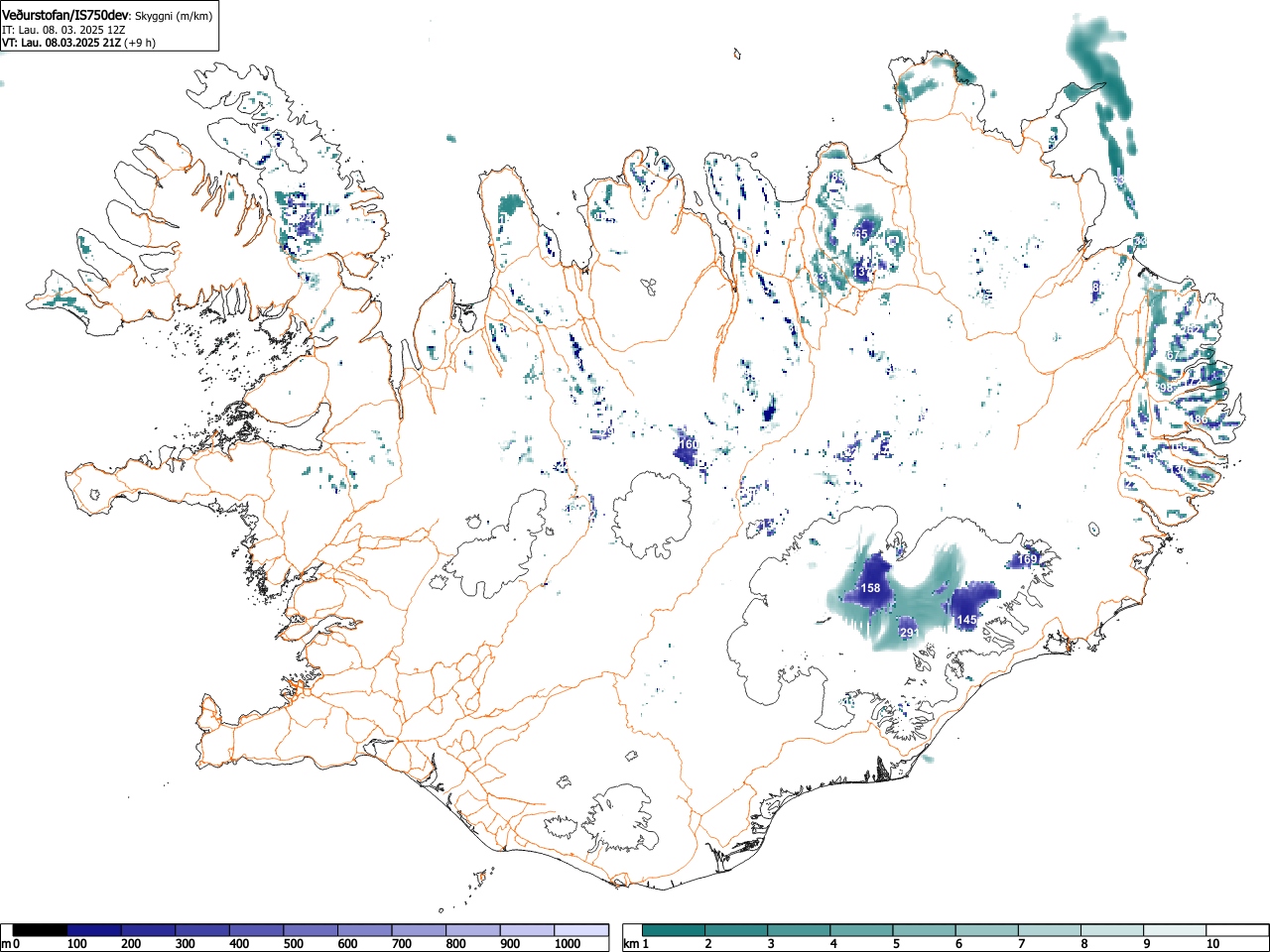Viewport: 1270px width, 952px height.
Task: Pick the 7–8 km legend swatch
Action: click(1049, 930)
